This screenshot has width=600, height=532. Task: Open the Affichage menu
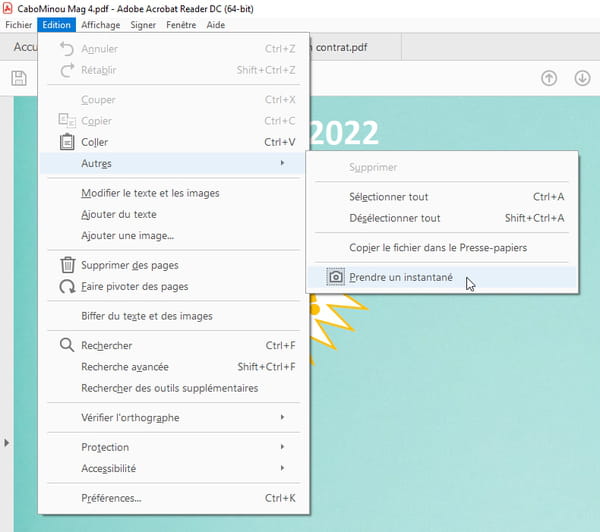pyautogui.click(x=101, y=25)
